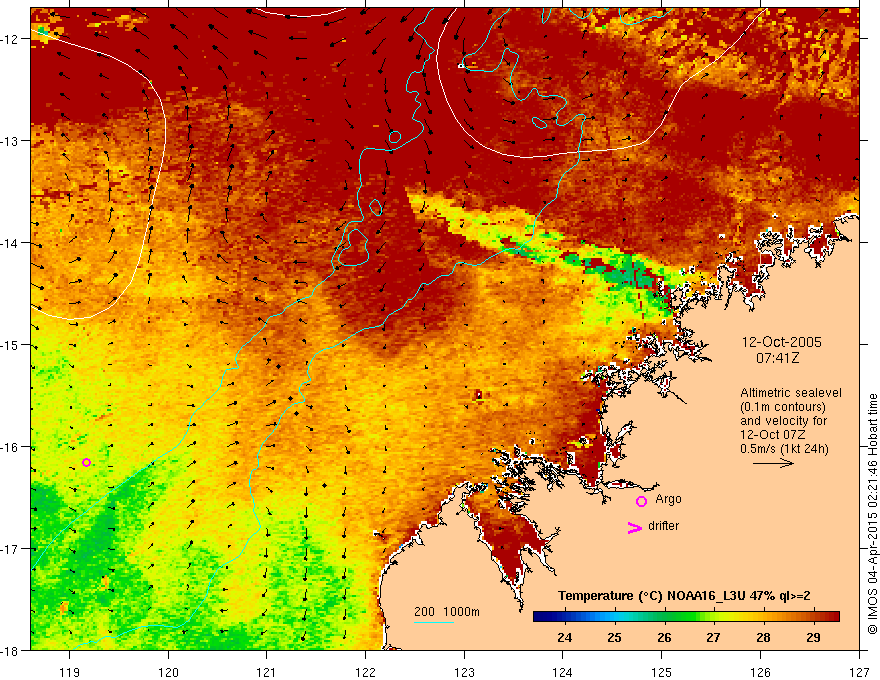Click the latitude axis label -17
880x680 pixels.
(11, 549)
